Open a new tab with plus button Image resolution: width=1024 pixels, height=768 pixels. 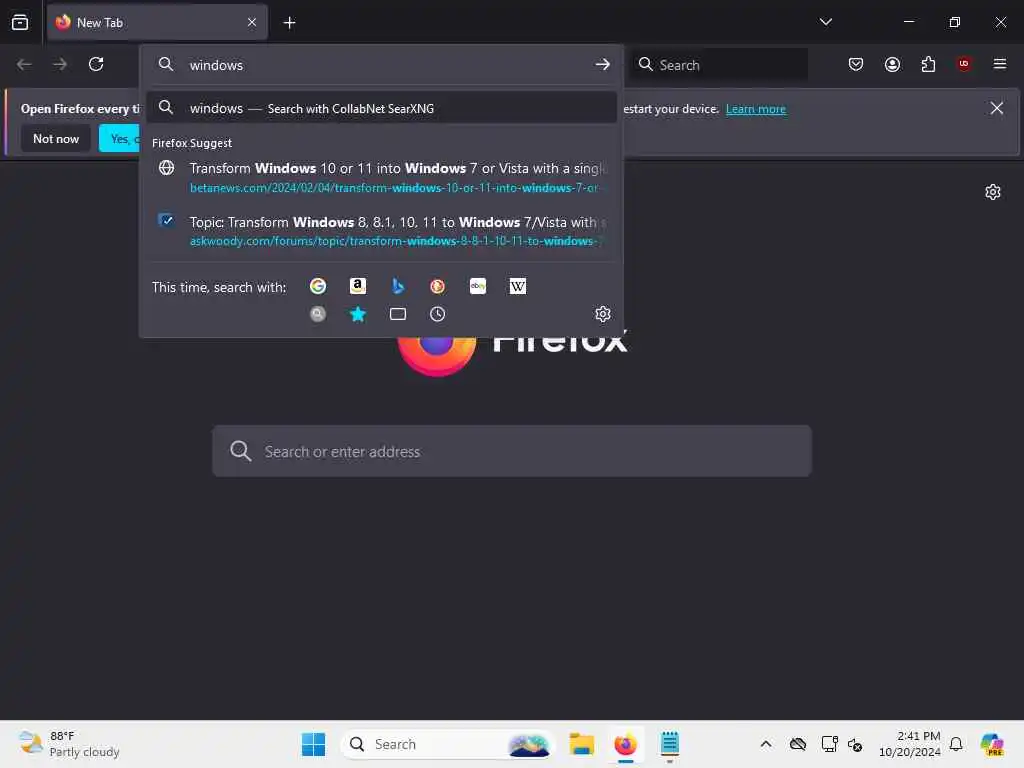point(289,23)
